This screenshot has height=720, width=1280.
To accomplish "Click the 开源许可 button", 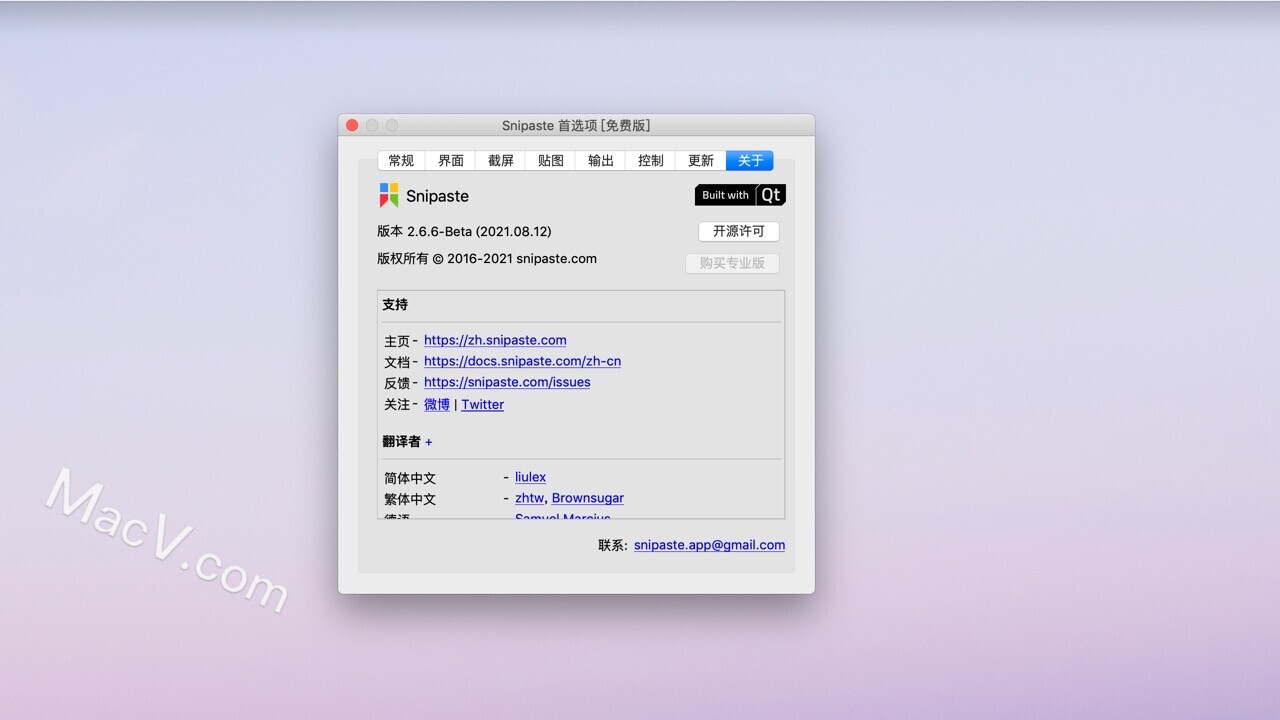I will 739,231.
